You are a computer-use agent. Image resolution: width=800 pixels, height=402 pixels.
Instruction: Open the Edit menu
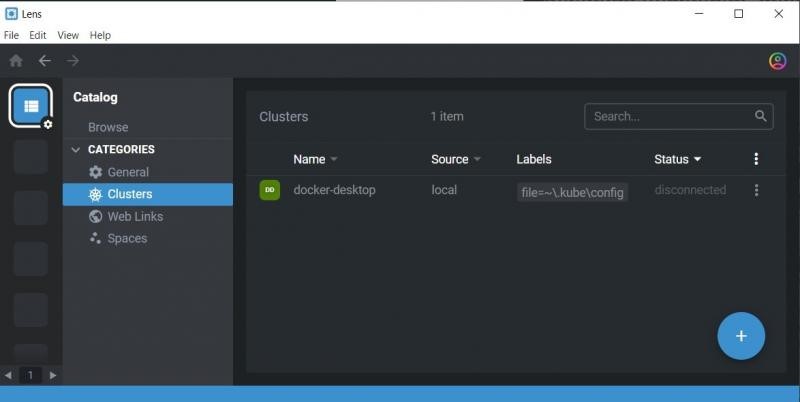[38, 35]
